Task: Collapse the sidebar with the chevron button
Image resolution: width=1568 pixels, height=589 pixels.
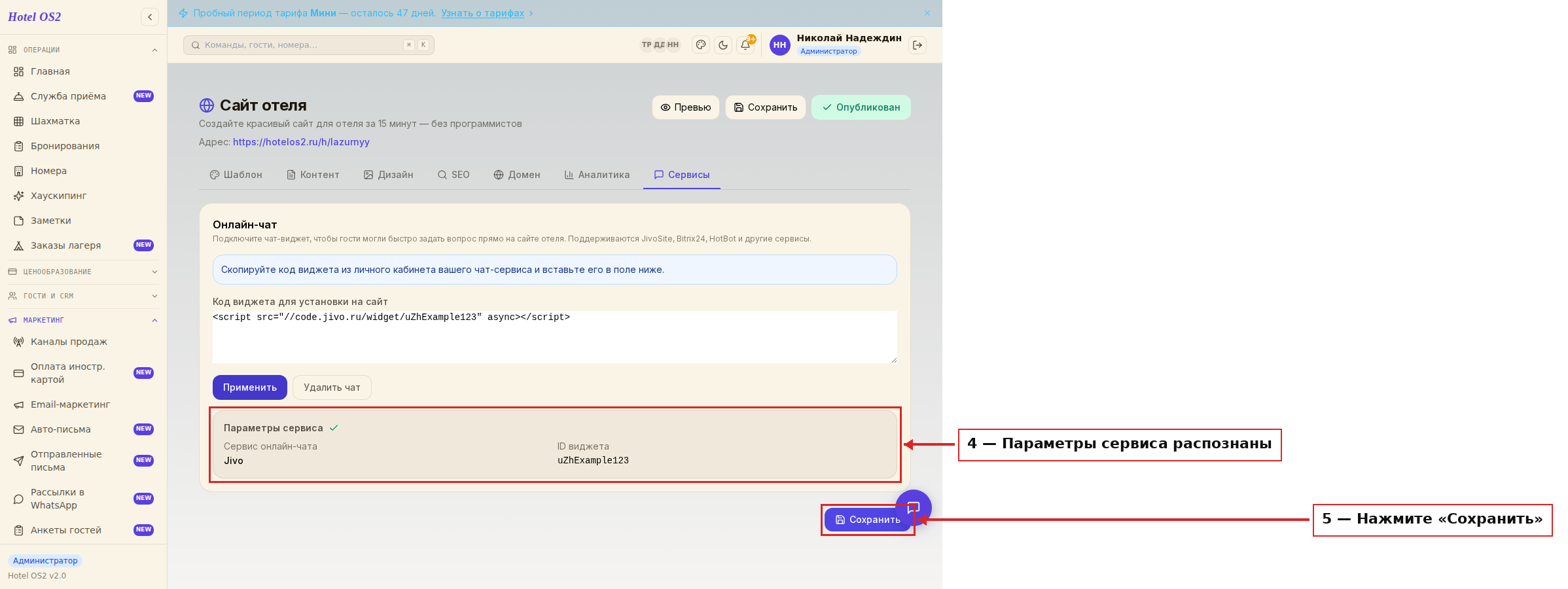Action: (x=150, y=17)
